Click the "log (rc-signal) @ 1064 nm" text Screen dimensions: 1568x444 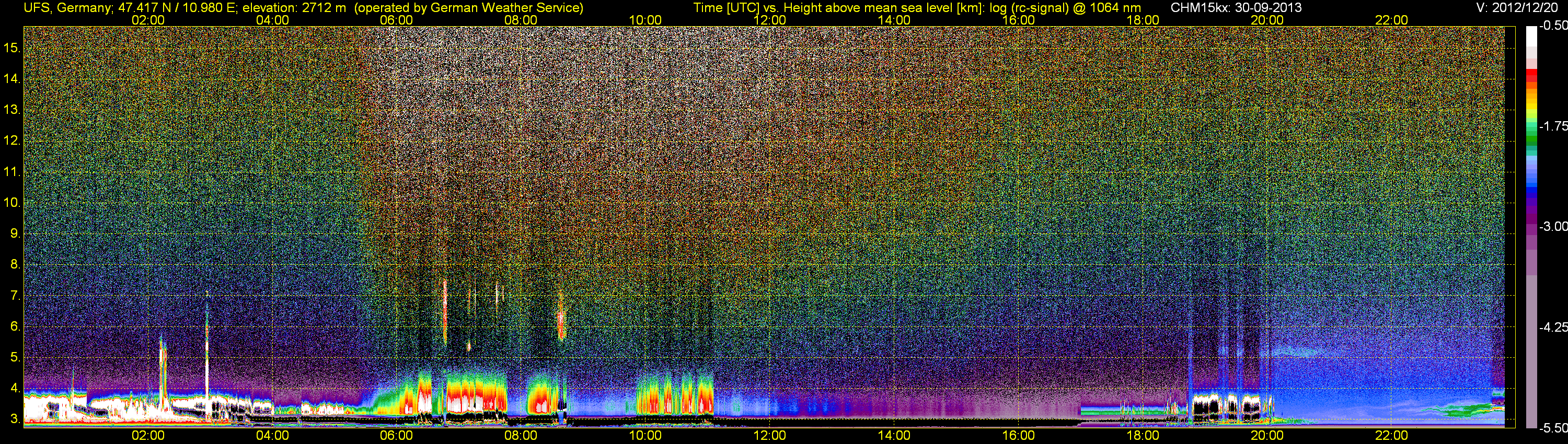pyautogui.click(x=1065, y=8)
